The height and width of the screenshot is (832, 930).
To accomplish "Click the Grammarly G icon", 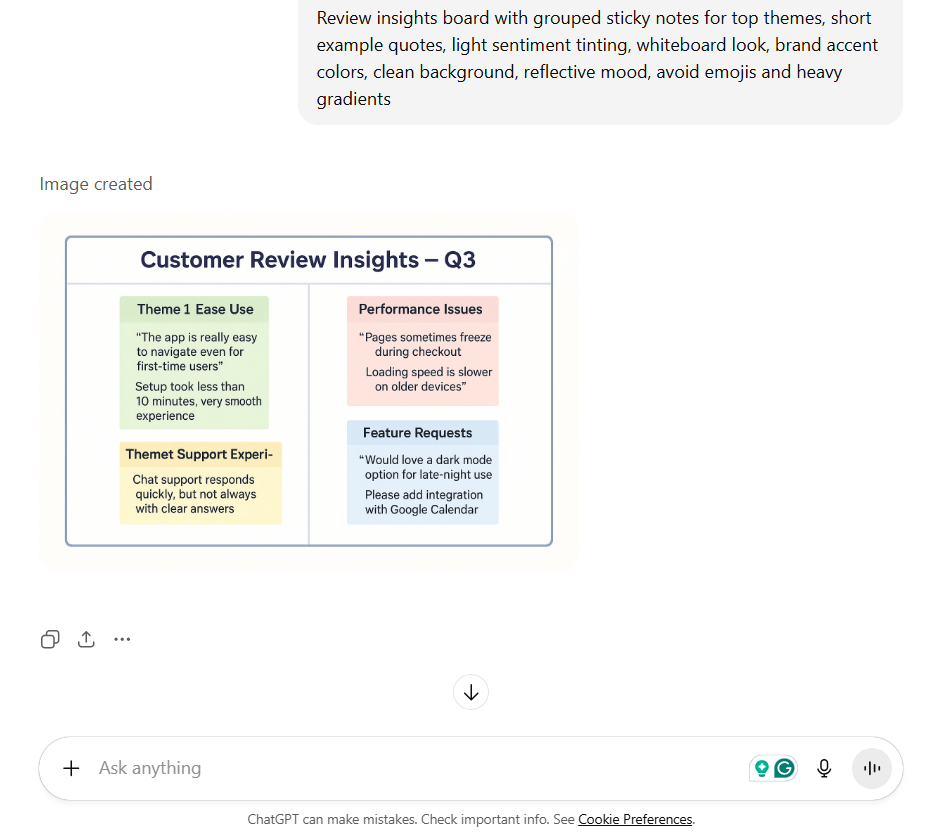I will (785, 768).
